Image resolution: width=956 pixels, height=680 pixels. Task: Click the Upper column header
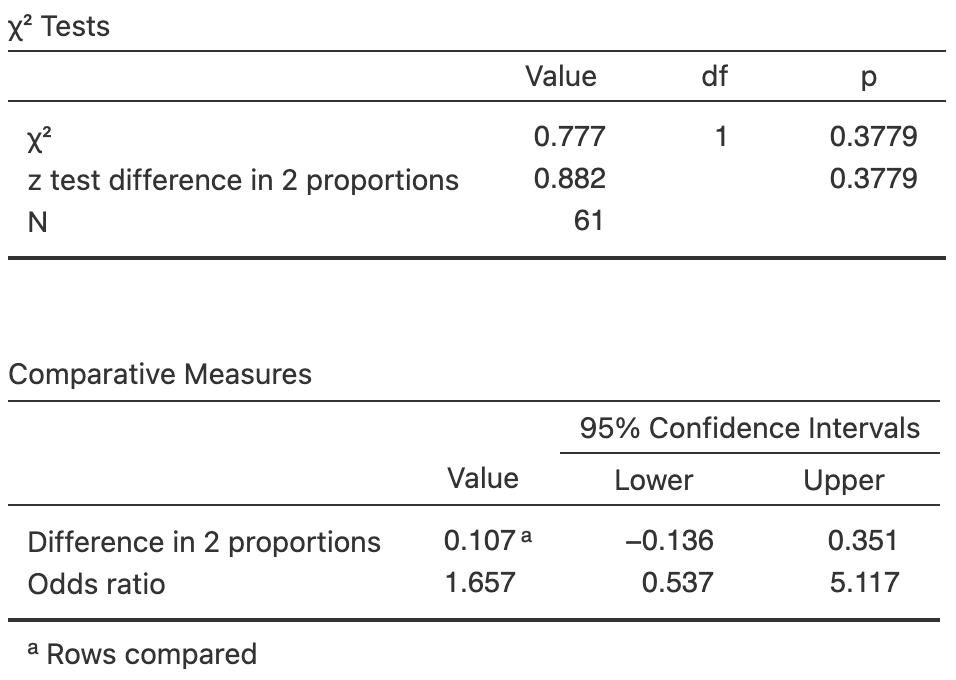pyautogui.click(x=844, y=481)
